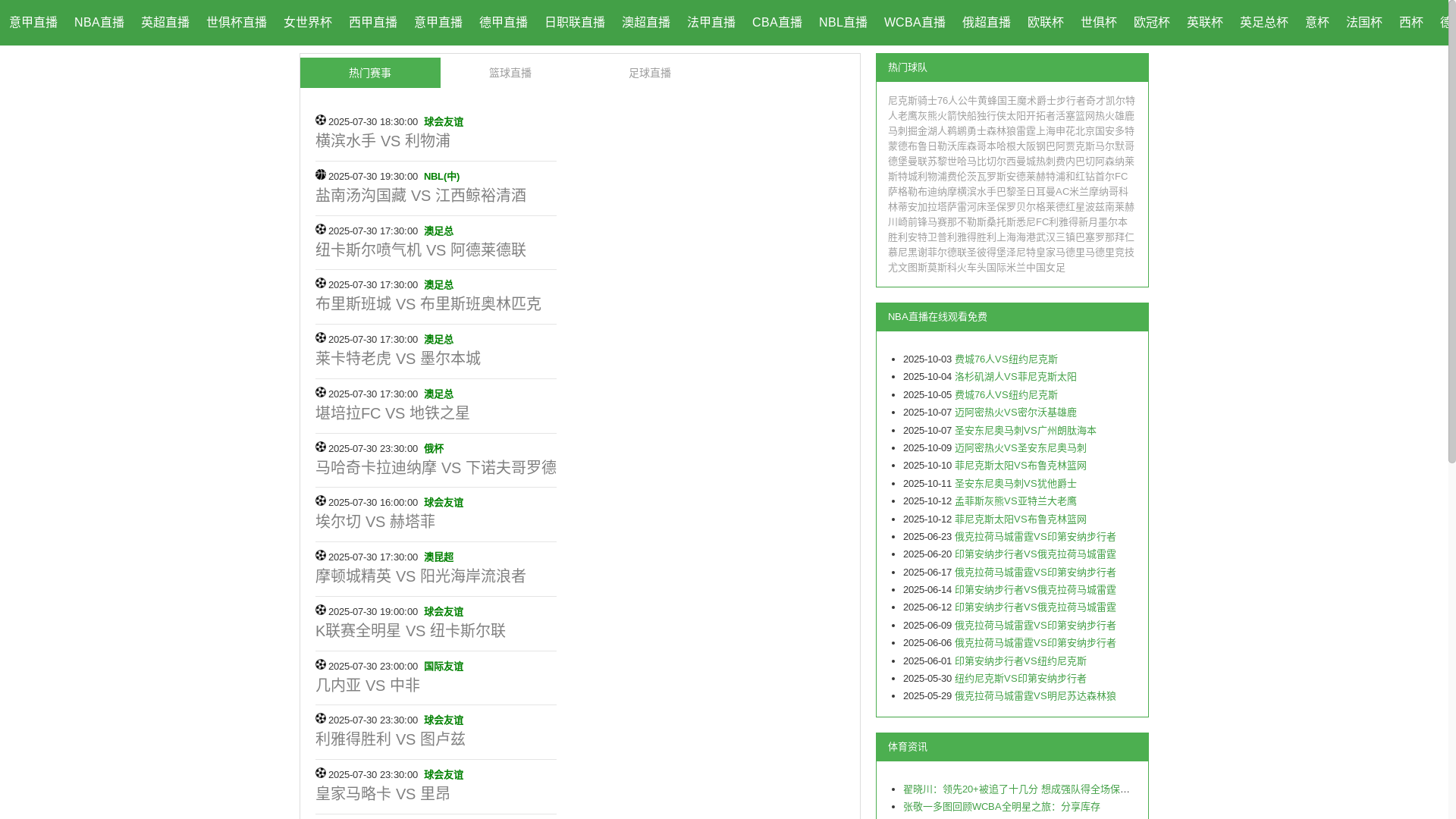Click 澳昆超 league tag
Viewport: 1456px width, 819px height.
438,557
